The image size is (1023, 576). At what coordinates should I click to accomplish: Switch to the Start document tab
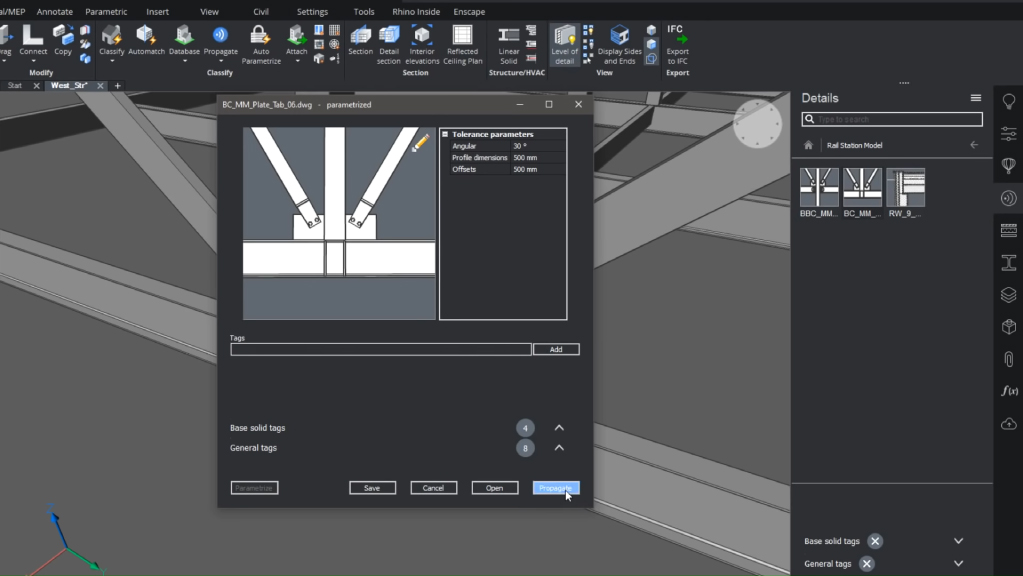[x=15, y=86]
